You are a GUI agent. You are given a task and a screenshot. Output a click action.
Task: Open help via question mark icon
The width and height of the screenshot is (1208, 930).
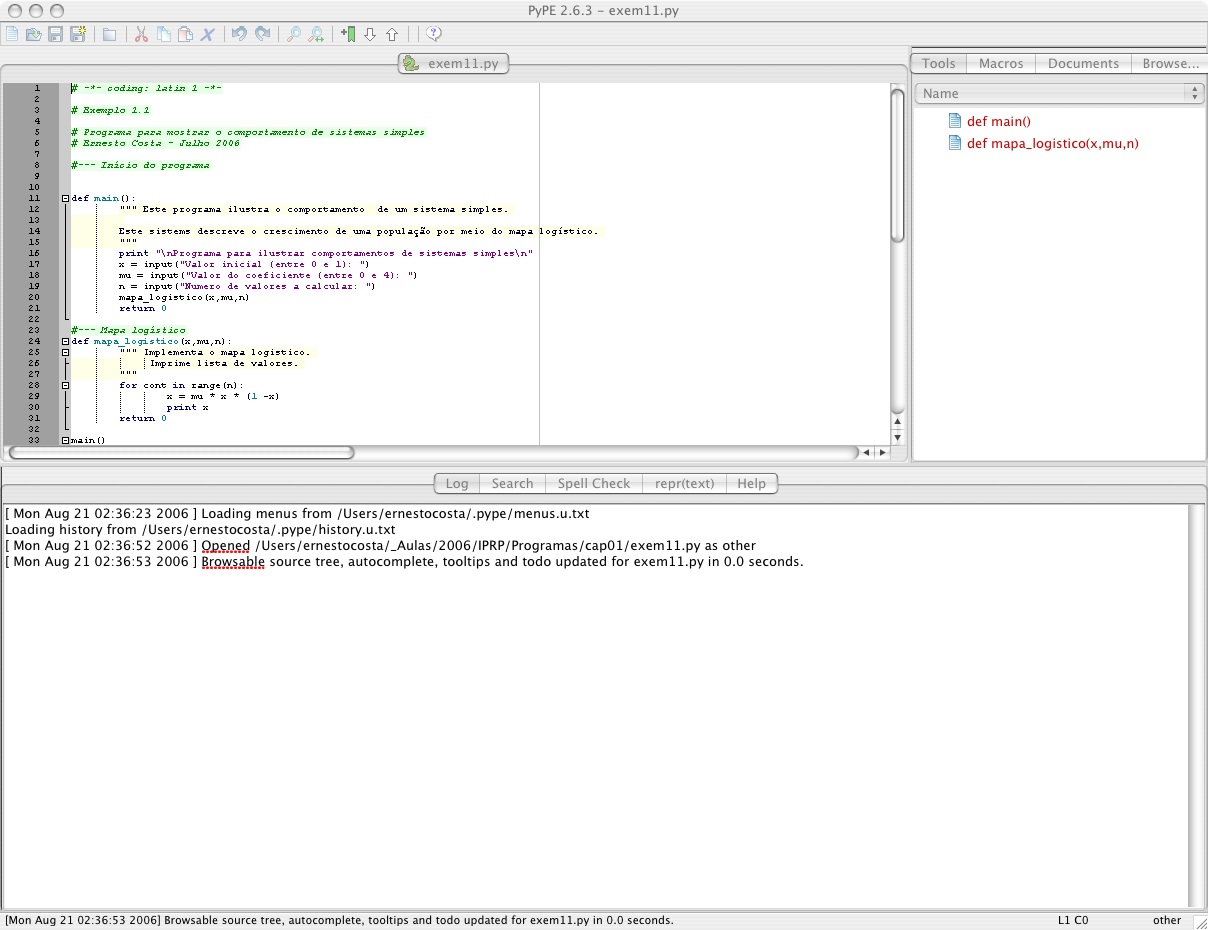point(434,35)
